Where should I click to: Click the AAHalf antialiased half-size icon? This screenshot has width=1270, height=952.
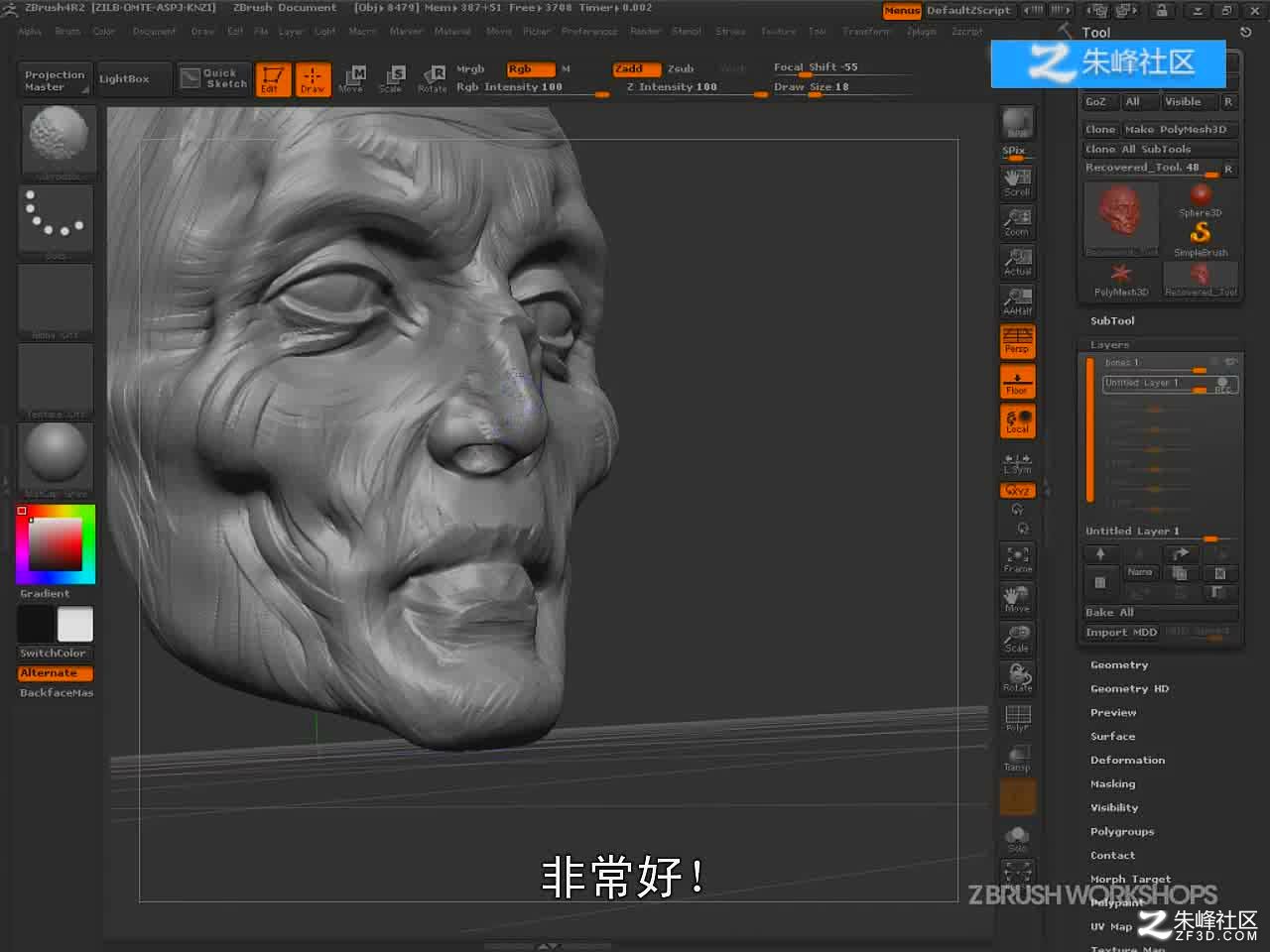[1017, 300]
